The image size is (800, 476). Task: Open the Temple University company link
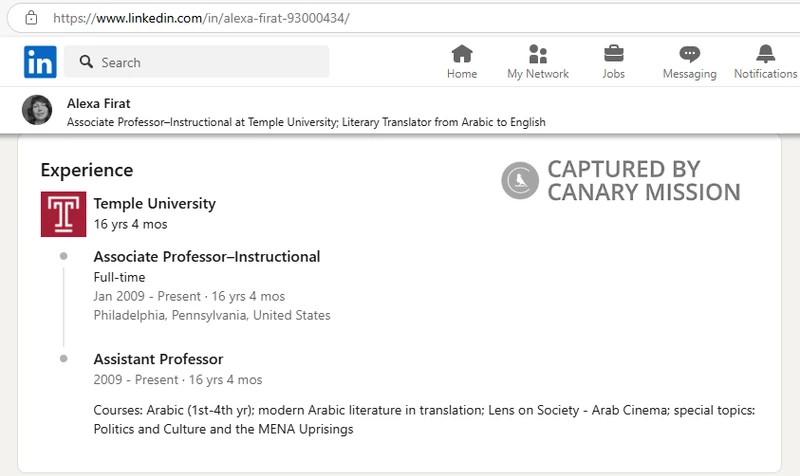tap(154, 203)
